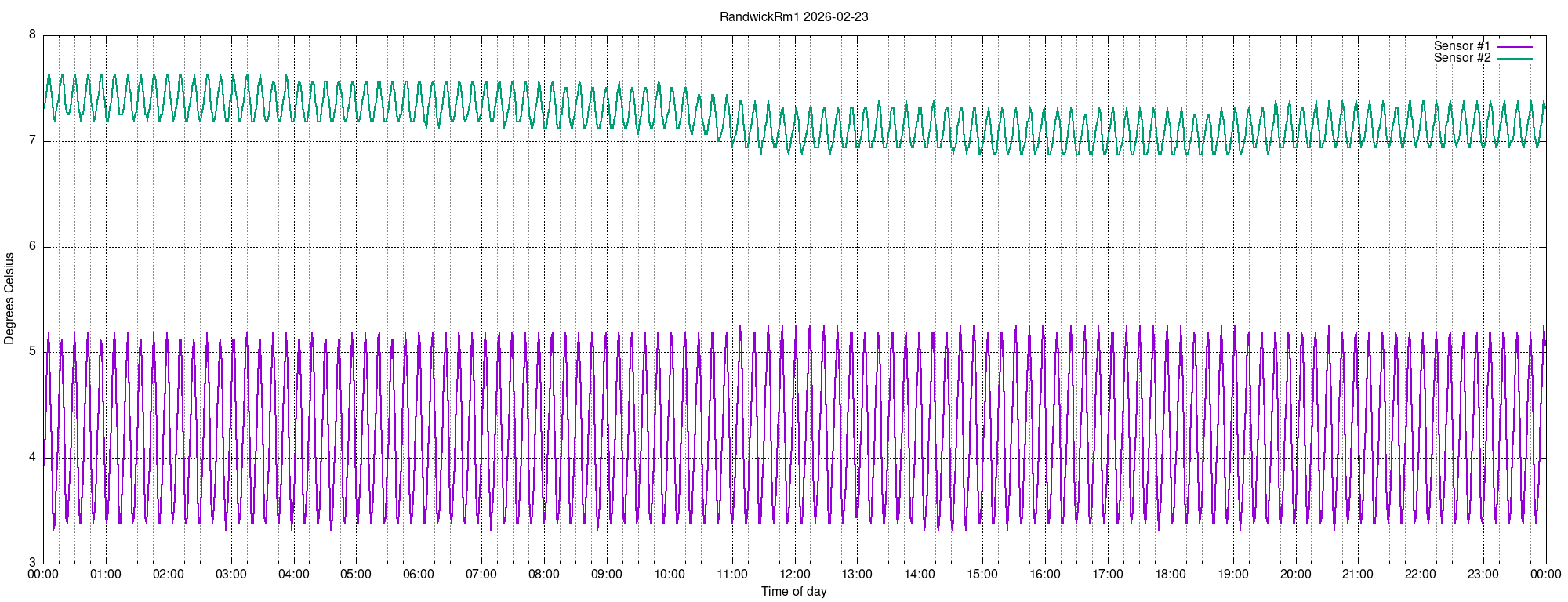This screenshot has width=1568, height=602.
Task: Click the Sensor #2 legend label
Action: click(x=1461, y=58)
